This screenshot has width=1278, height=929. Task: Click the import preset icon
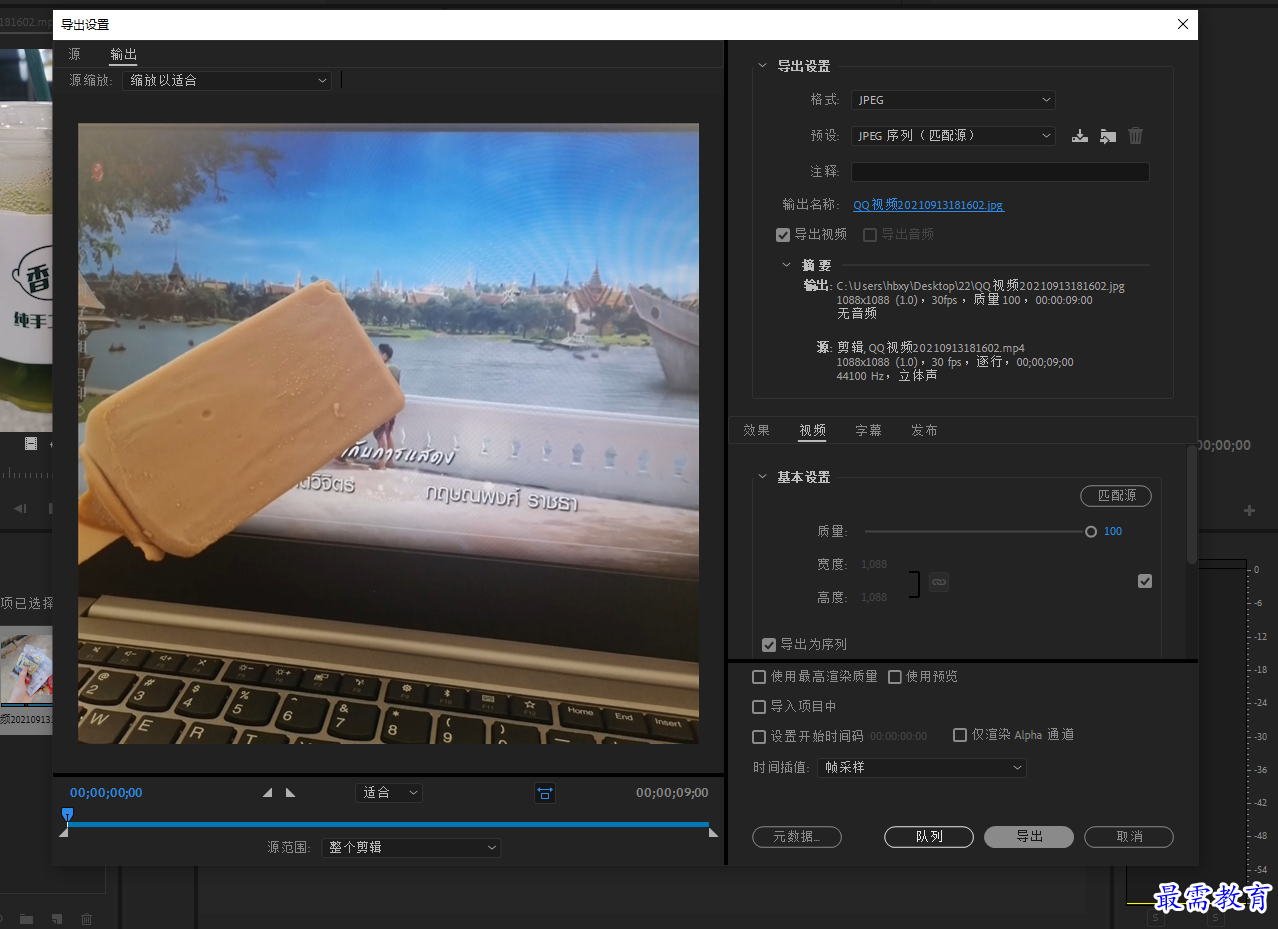pyautogui.click(x=1107, y=136)
